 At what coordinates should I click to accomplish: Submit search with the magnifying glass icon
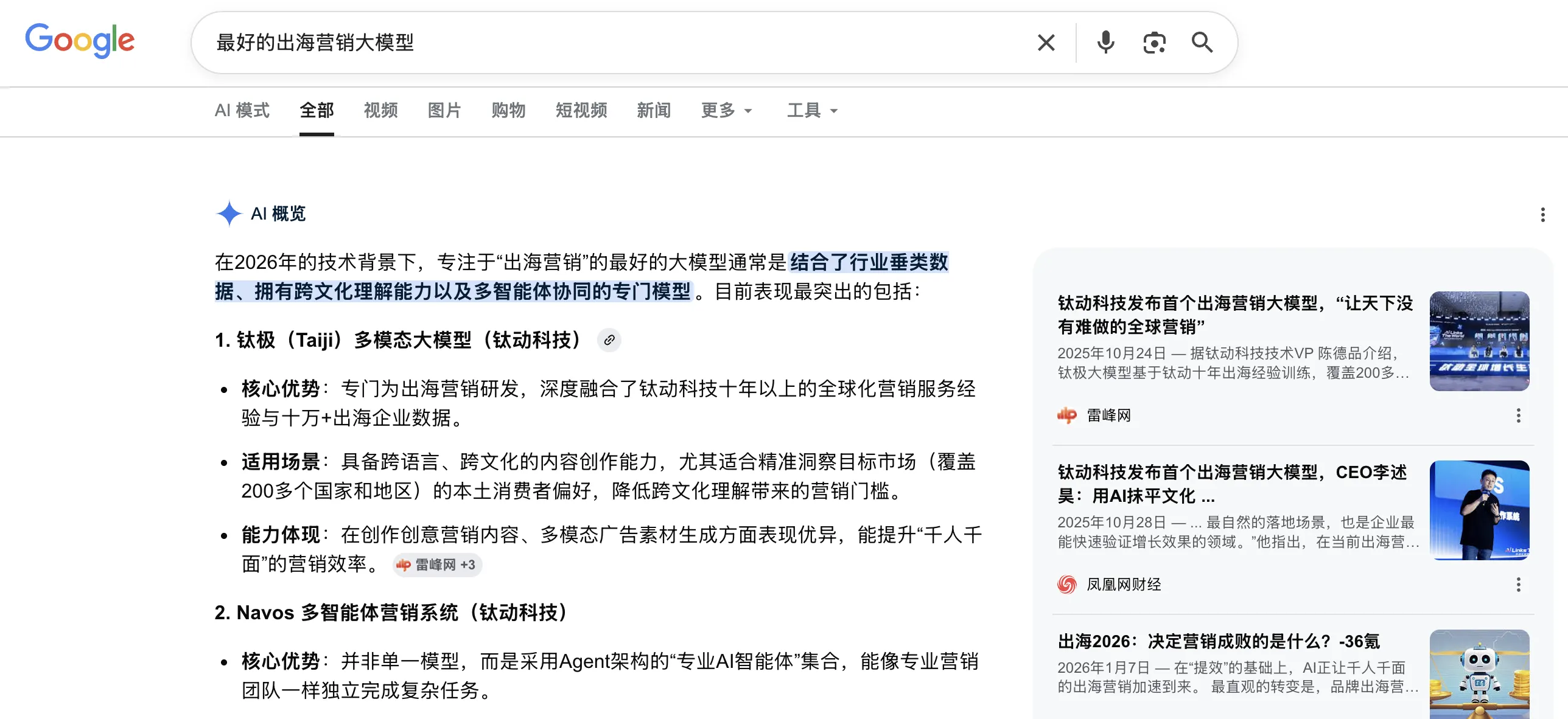[1202, 43]
